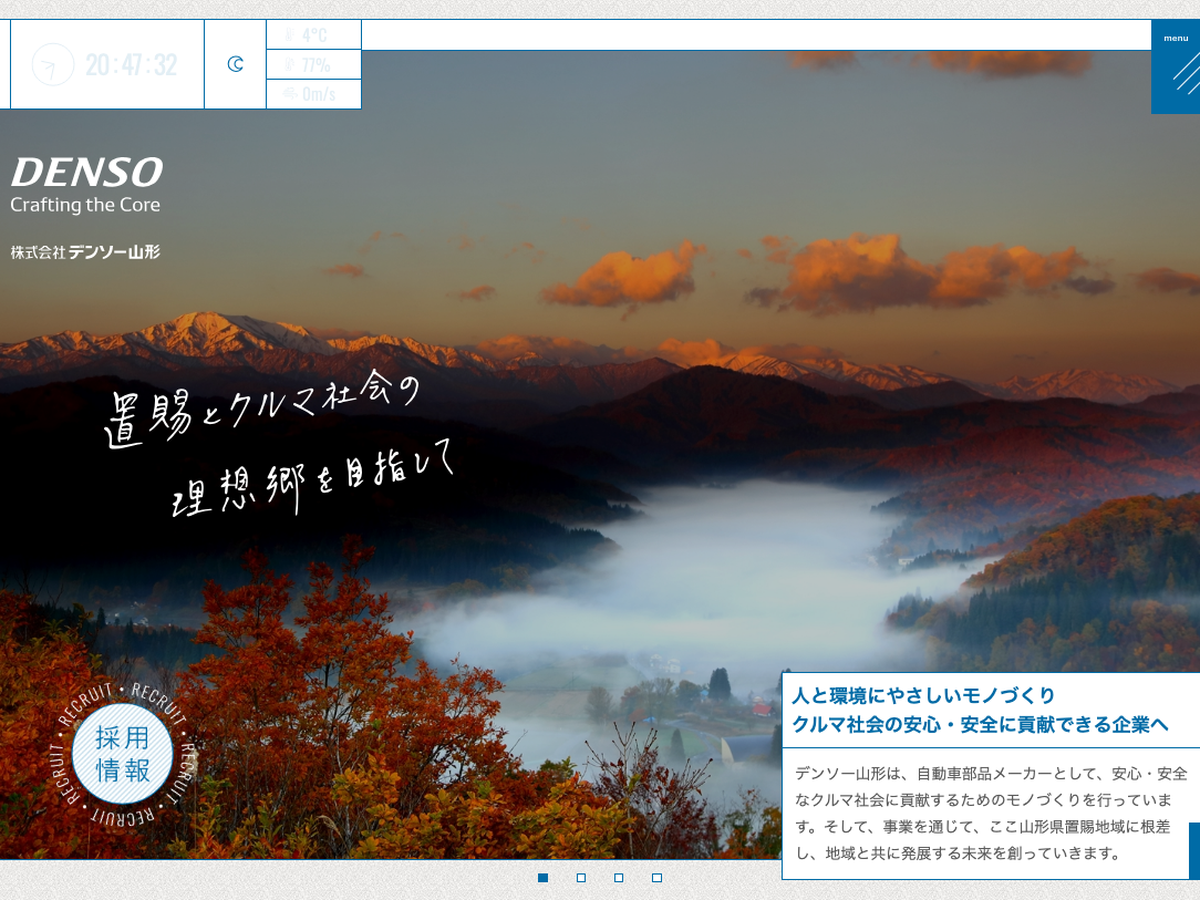This screenshot has height=900, width=1200.
Task: Click the analog clock icon
Action: [53, 65]
